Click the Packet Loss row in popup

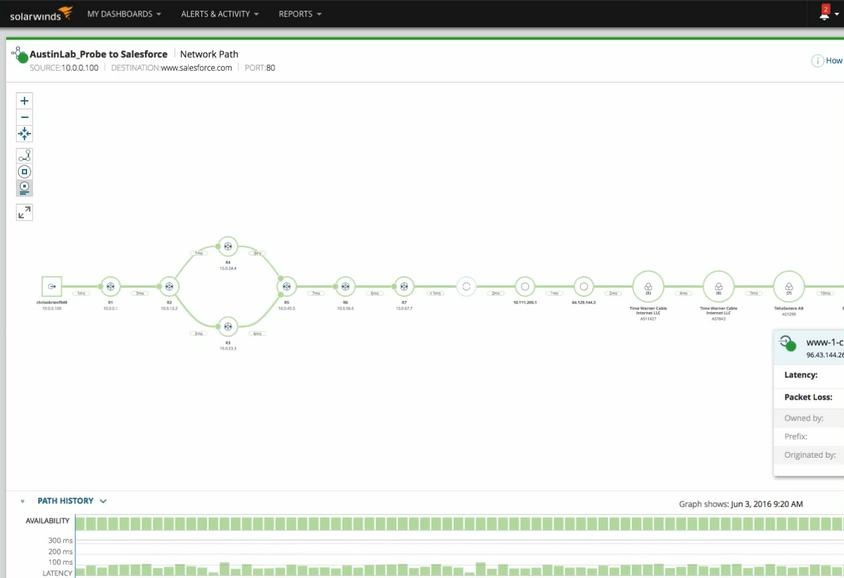[x=808, y=397]
